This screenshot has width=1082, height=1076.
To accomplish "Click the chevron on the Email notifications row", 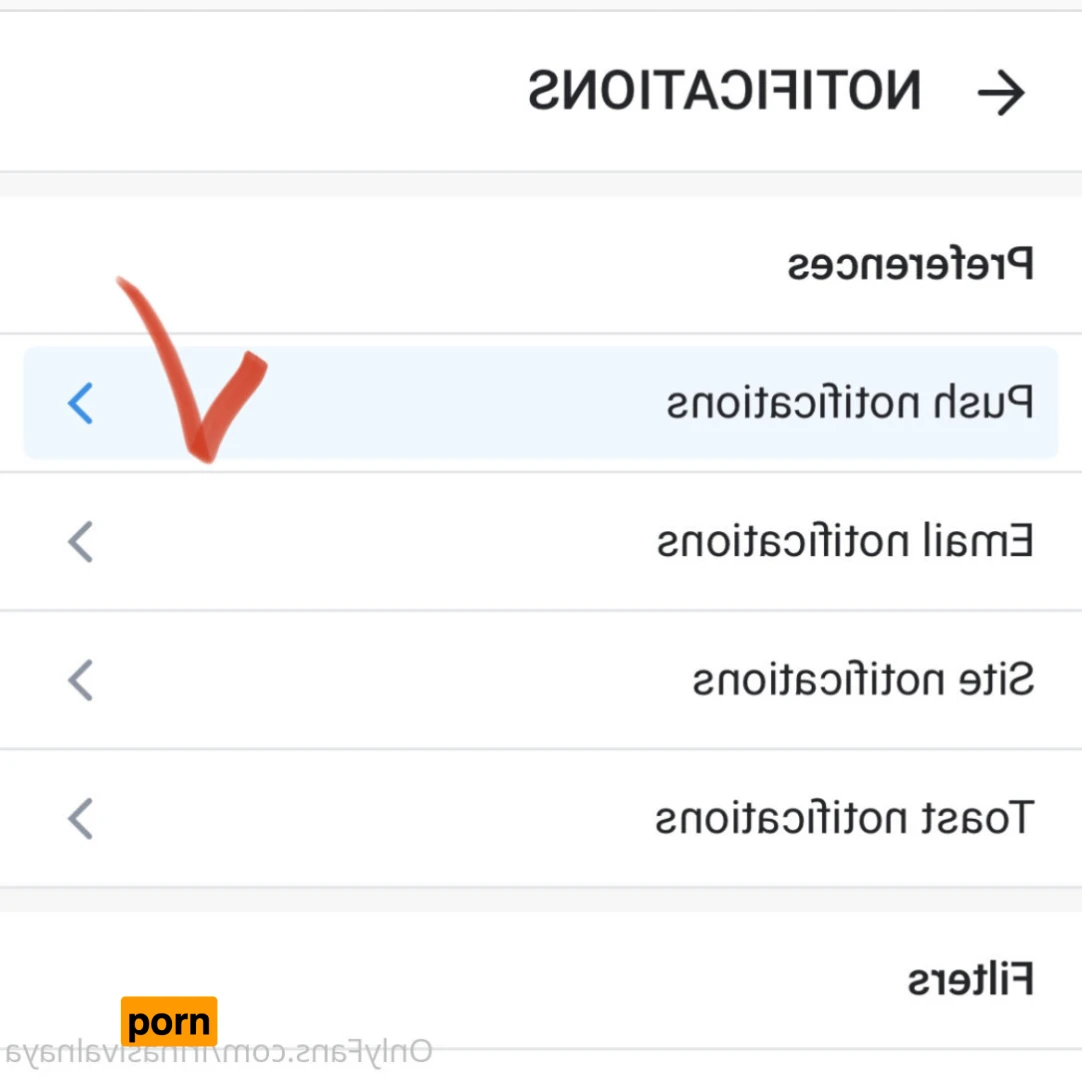I will (x=80, y=542).
